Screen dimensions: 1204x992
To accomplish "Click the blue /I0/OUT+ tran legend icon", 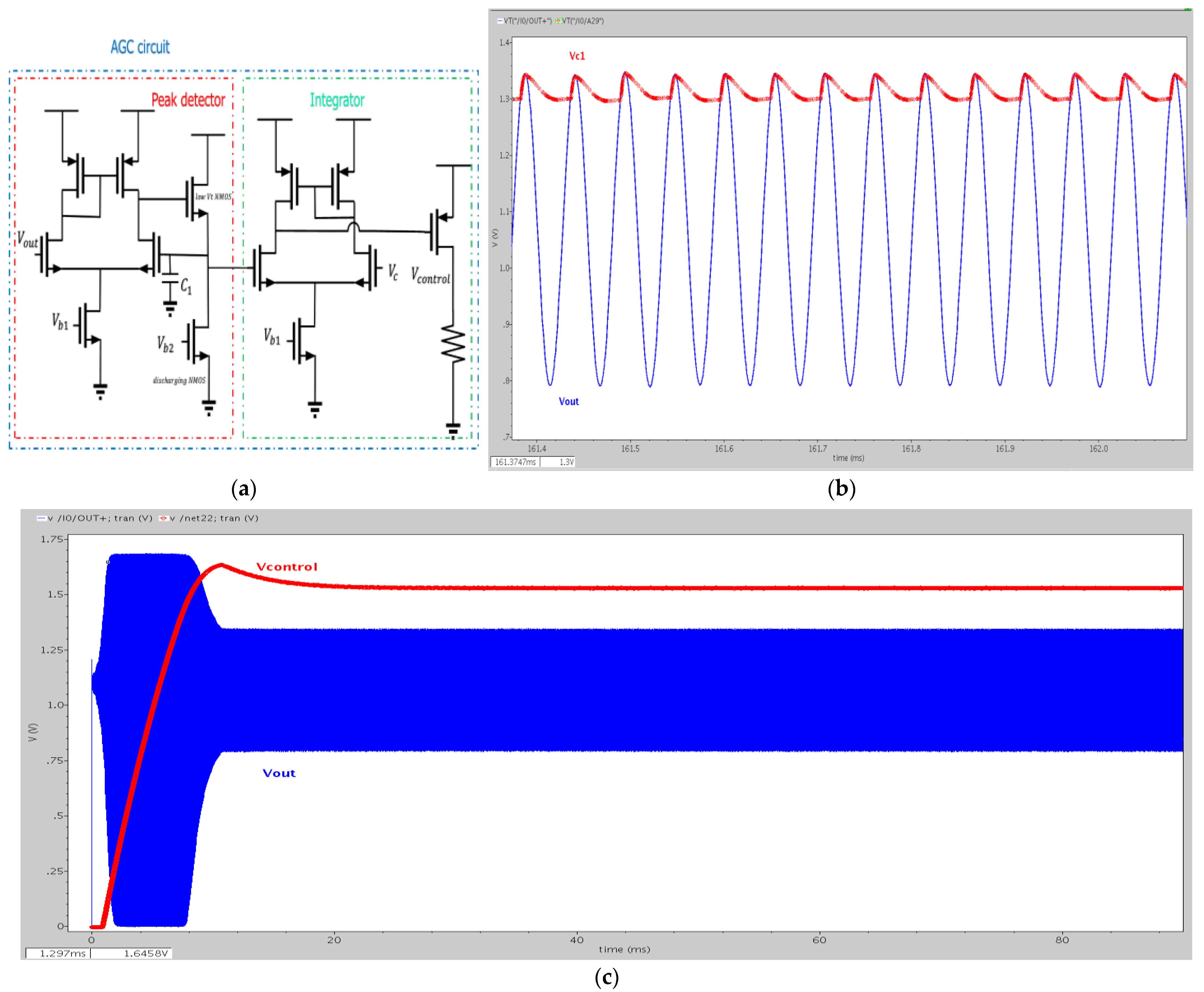I will 41,518.
